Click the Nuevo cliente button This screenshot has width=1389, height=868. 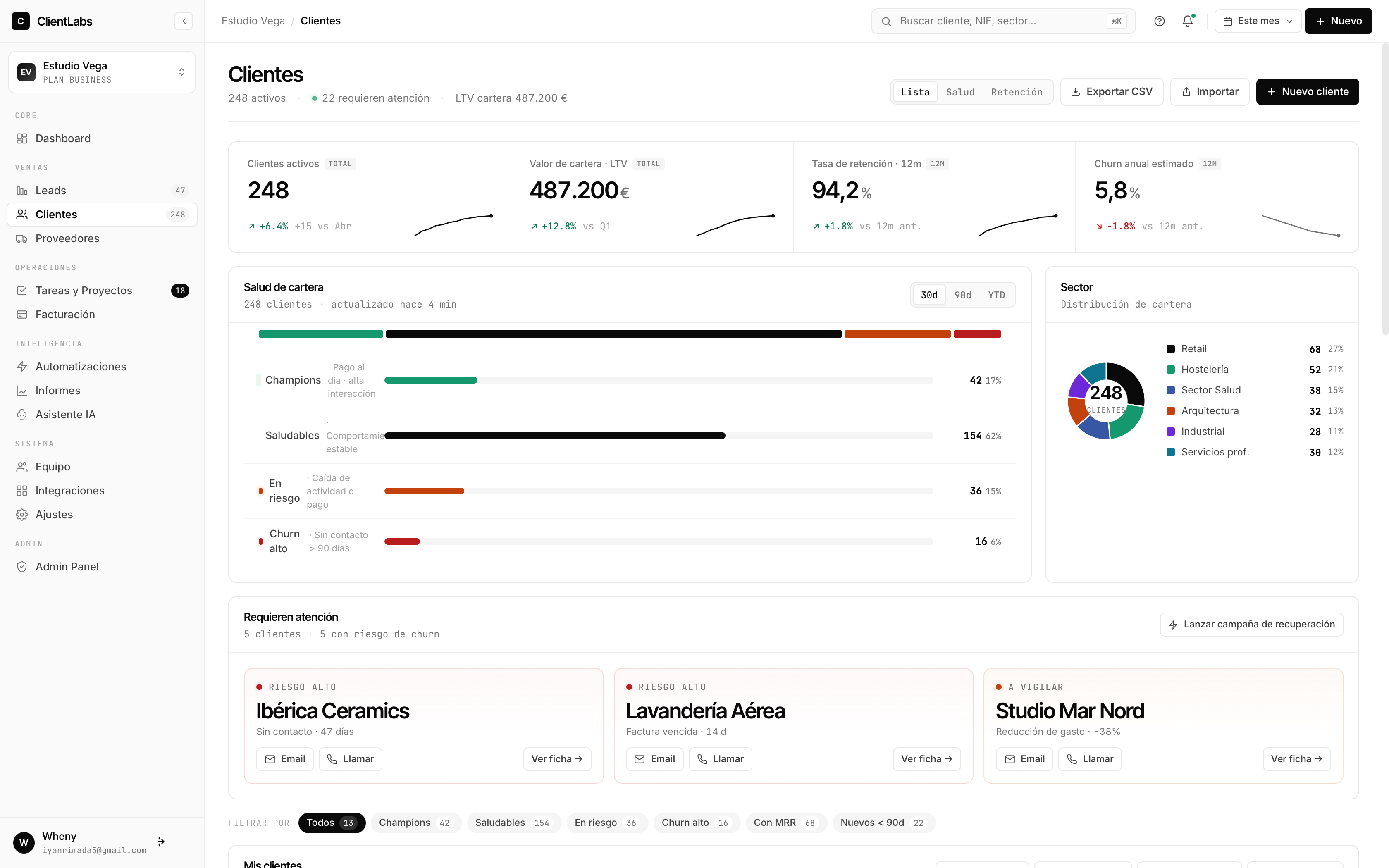[1307, 92]
